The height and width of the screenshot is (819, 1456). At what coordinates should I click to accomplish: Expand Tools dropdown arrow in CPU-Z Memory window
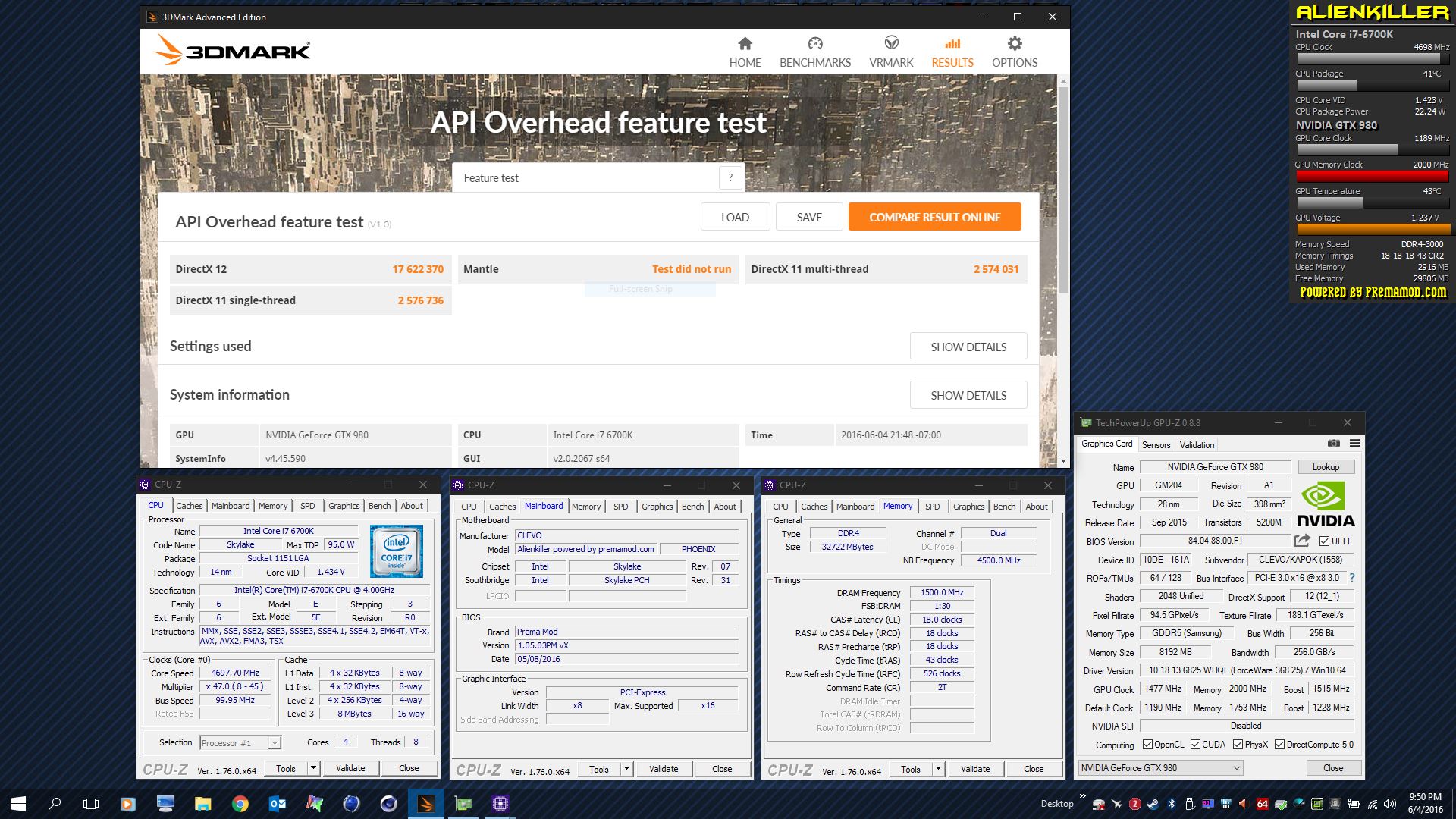point(938,769)
